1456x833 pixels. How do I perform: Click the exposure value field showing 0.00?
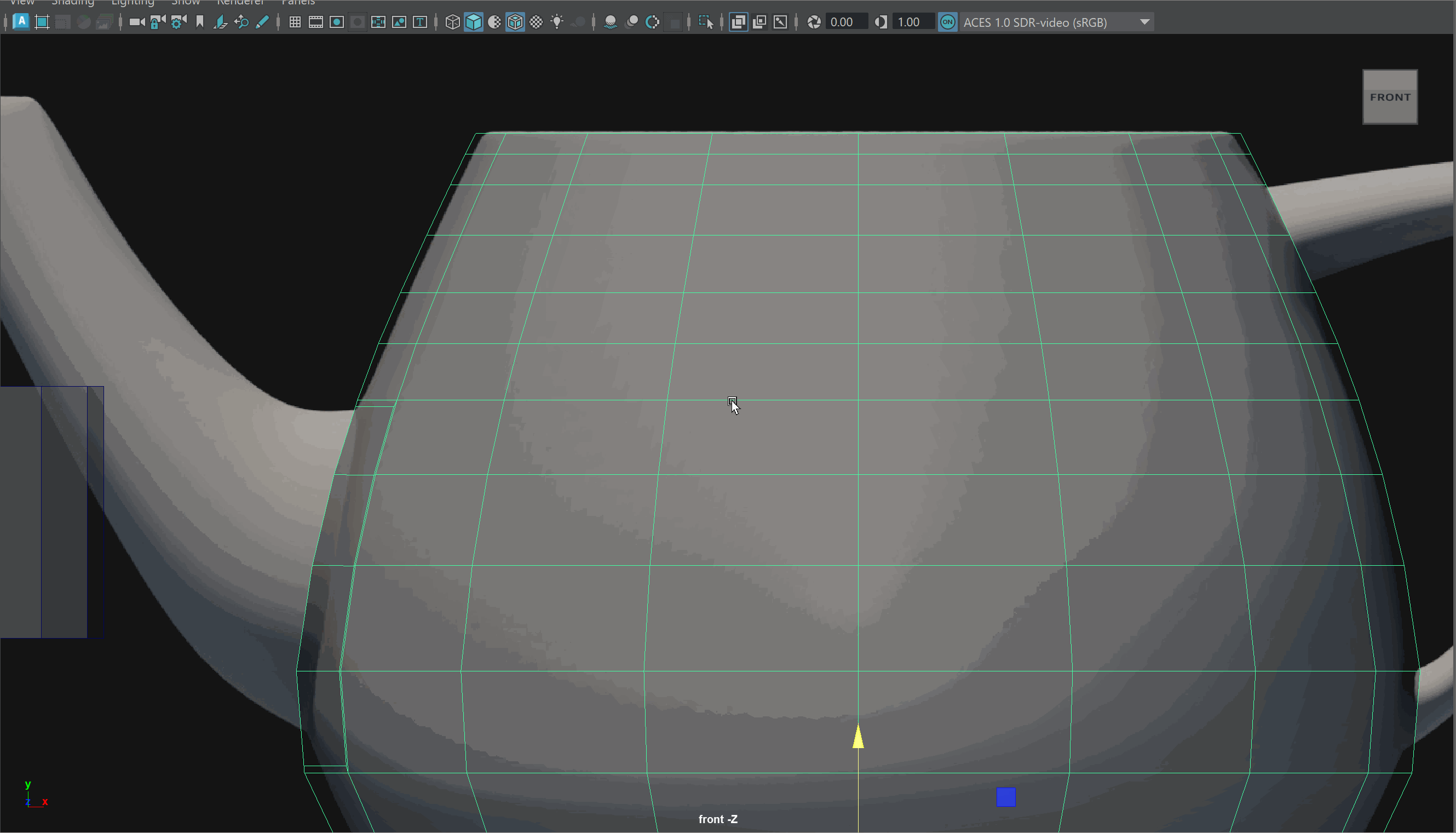point(846,22)
